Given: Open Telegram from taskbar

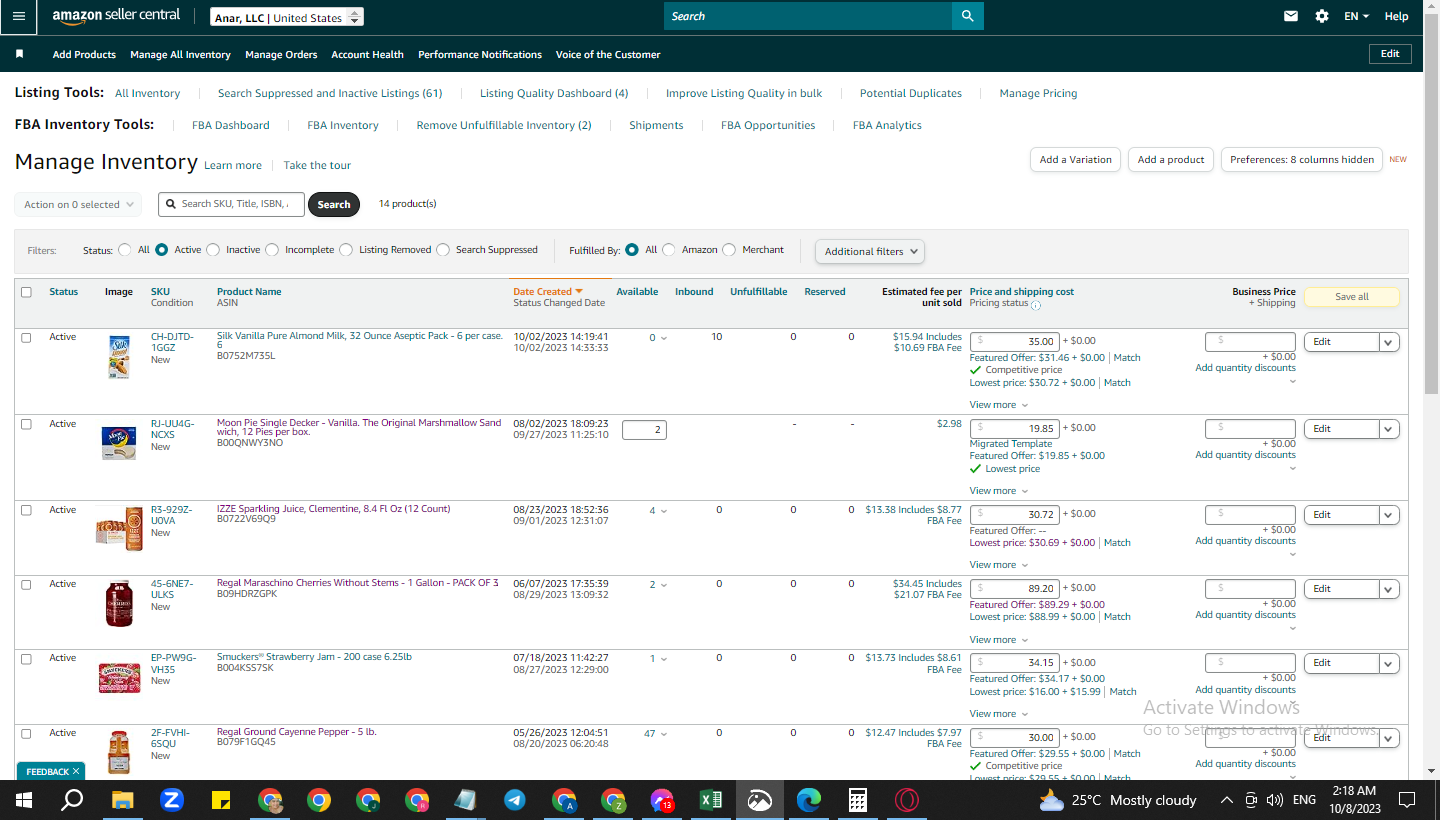Looking at the screenshot, I should point(515,800).
